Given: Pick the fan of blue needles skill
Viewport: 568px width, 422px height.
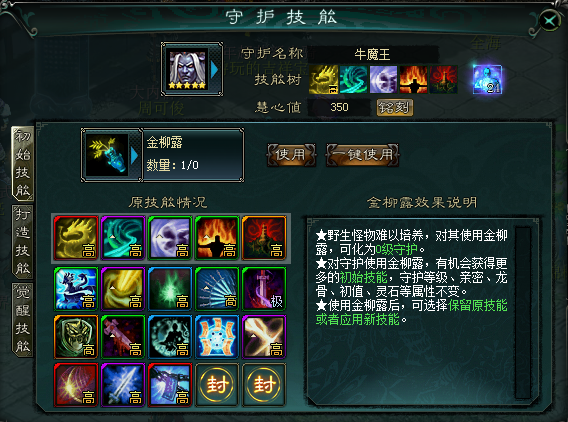Looking at the screenshot, I should pyautogui.click(x=217, y=289).
